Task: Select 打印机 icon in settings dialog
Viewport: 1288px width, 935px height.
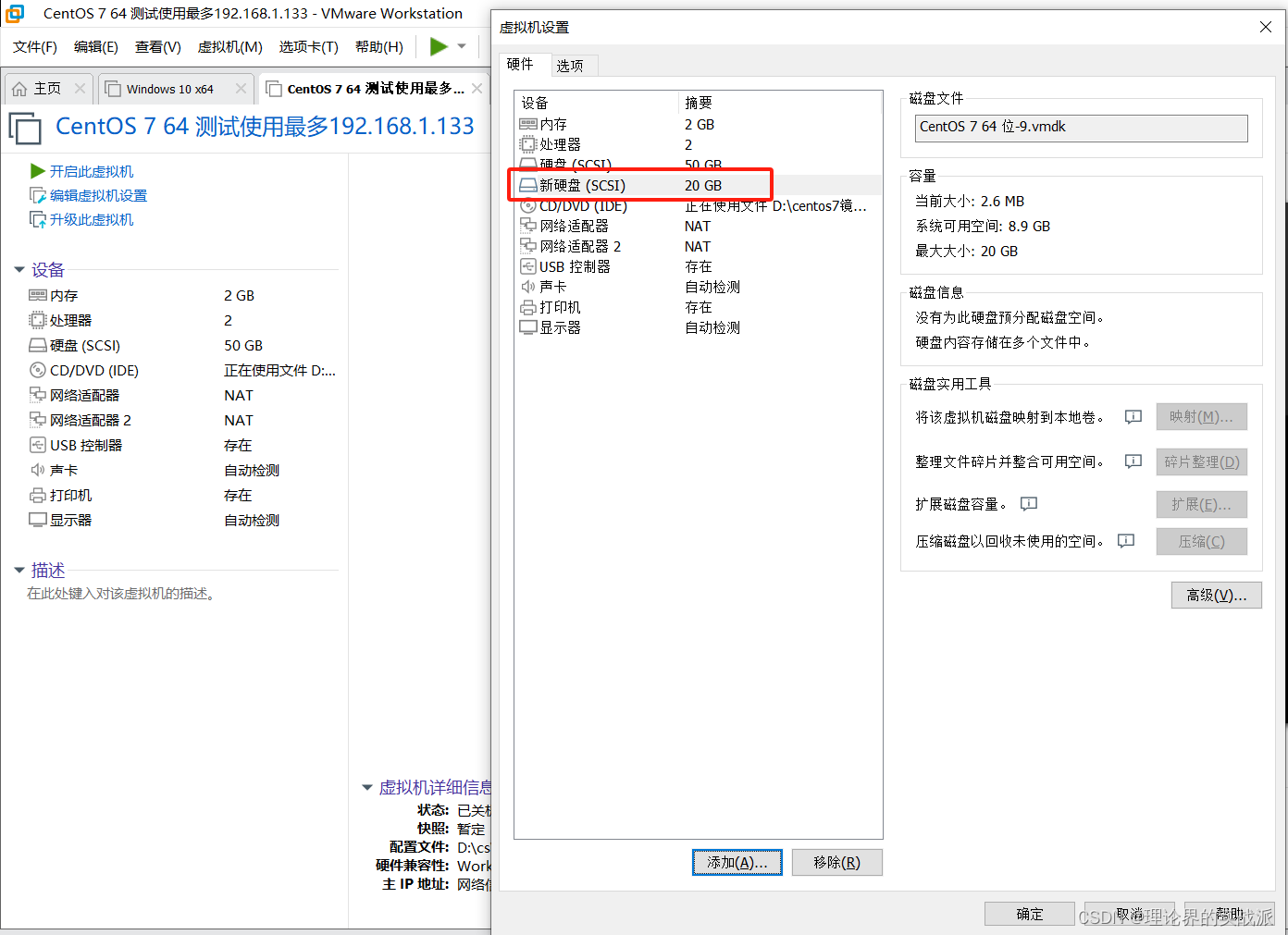Action: 528,307
